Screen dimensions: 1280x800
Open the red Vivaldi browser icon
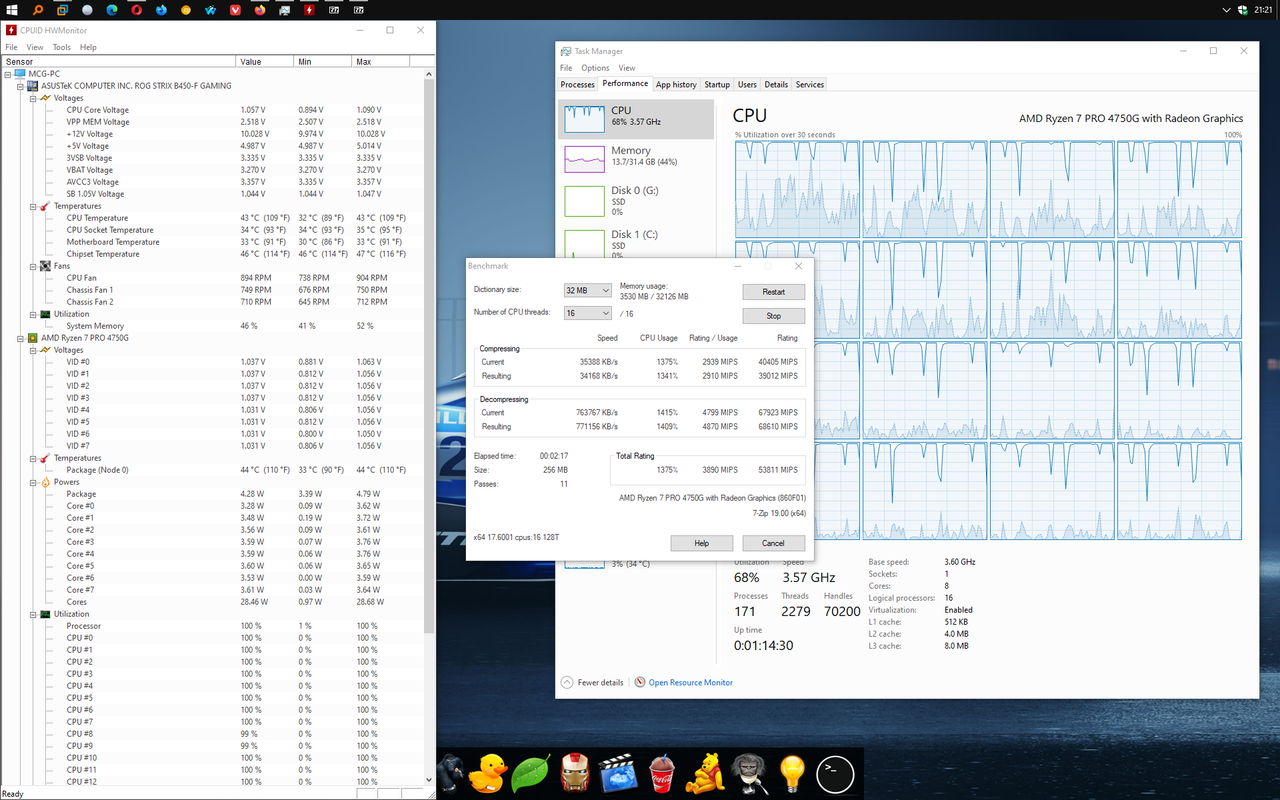point(236,10)
